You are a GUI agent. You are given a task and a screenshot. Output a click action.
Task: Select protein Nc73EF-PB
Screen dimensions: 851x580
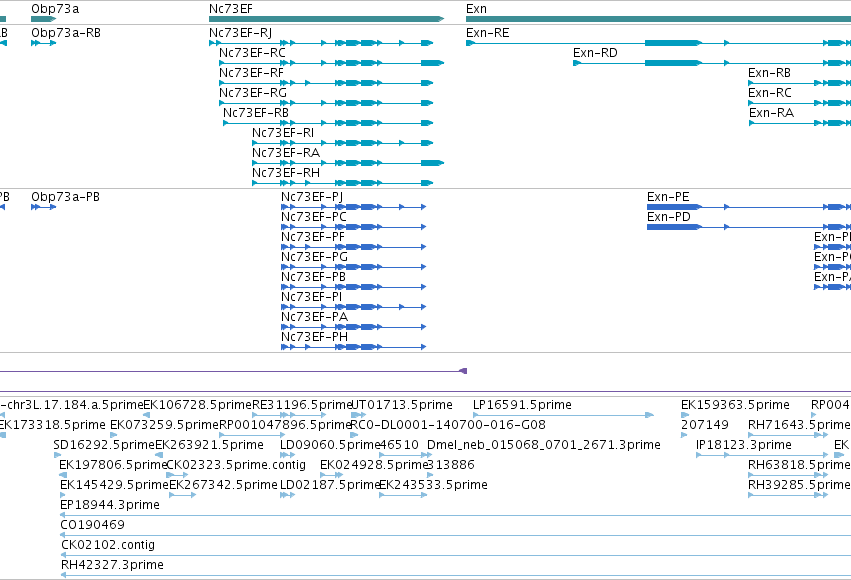[313, 277]
